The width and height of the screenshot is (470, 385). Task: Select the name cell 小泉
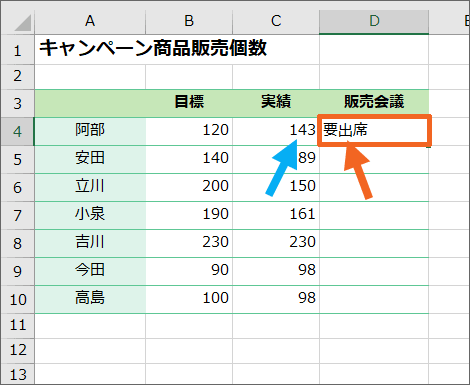pyautogui.click(x=90, y=215)
